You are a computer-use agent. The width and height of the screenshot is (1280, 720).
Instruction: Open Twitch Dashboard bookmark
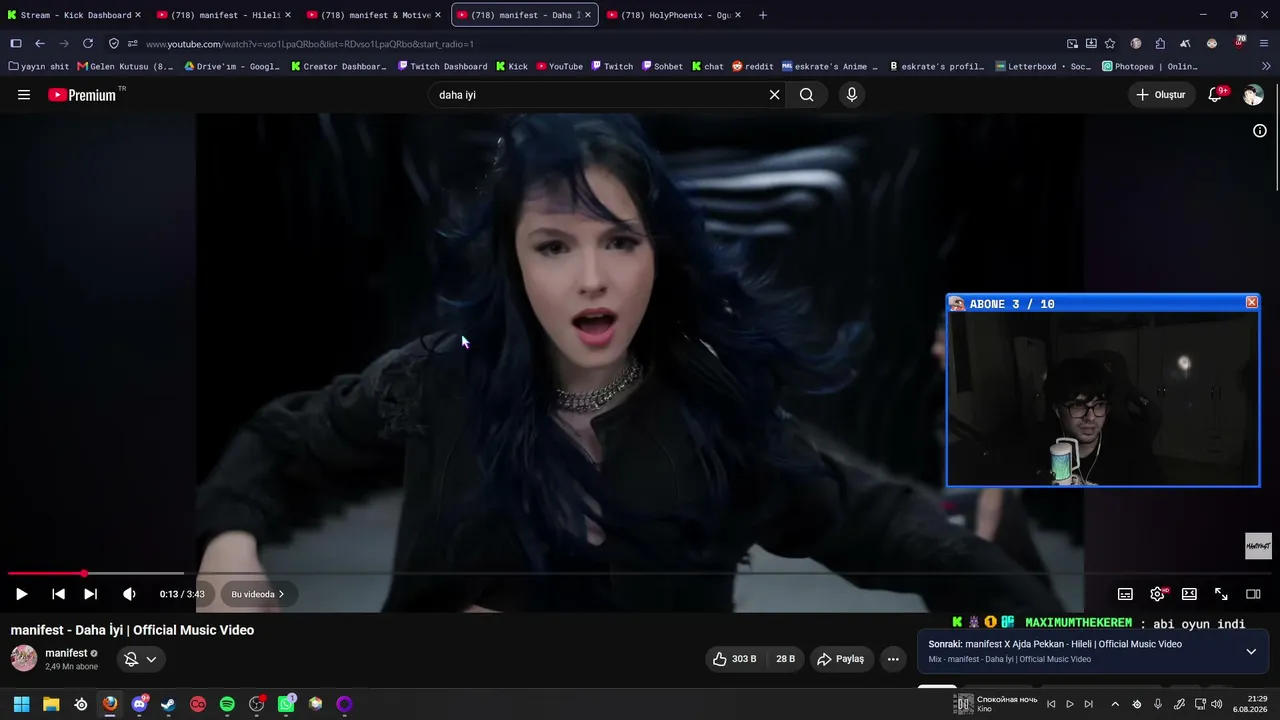pos(442,67)
